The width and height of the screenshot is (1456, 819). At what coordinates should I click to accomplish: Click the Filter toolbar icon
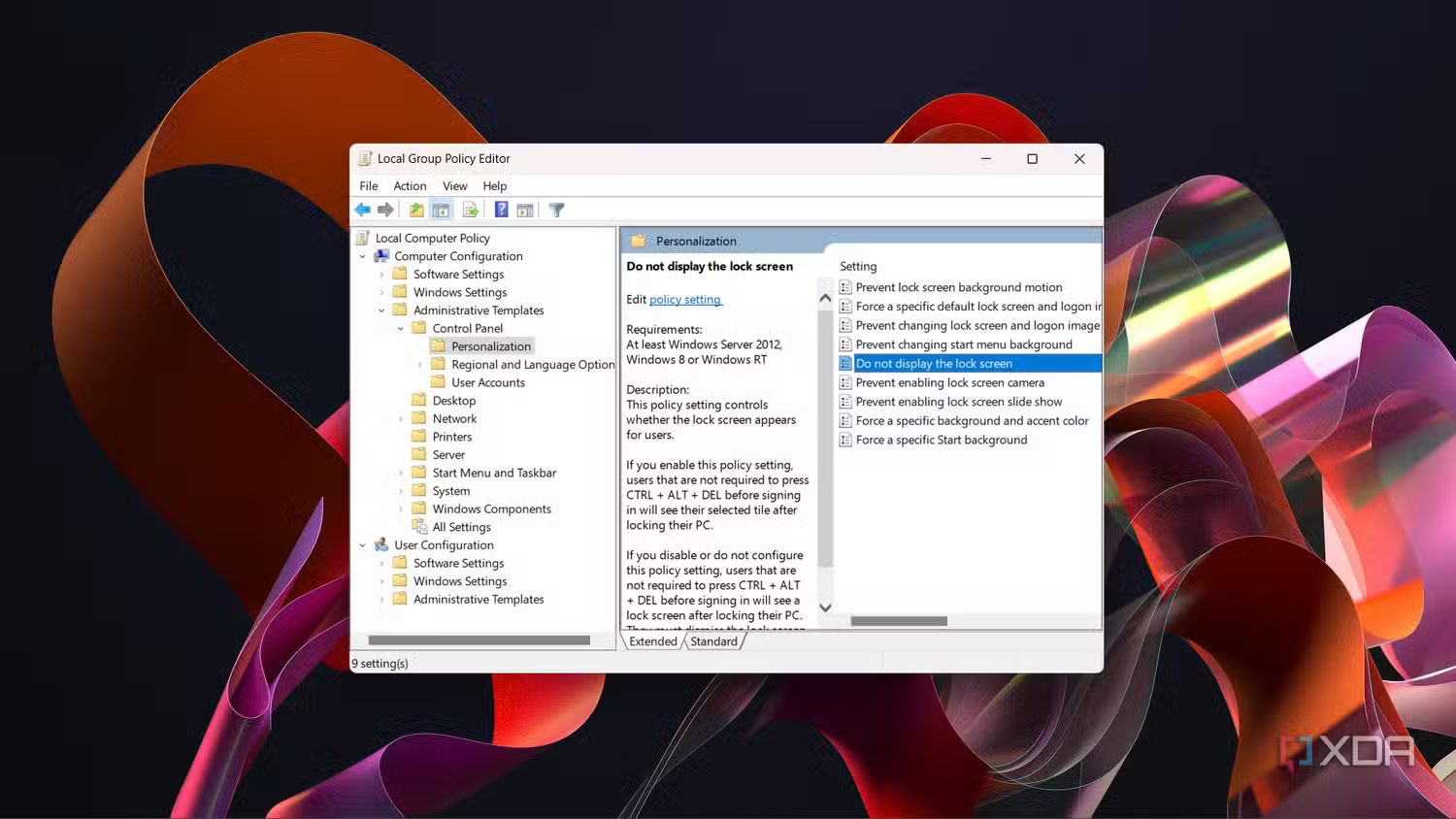[x=556, y=209]
